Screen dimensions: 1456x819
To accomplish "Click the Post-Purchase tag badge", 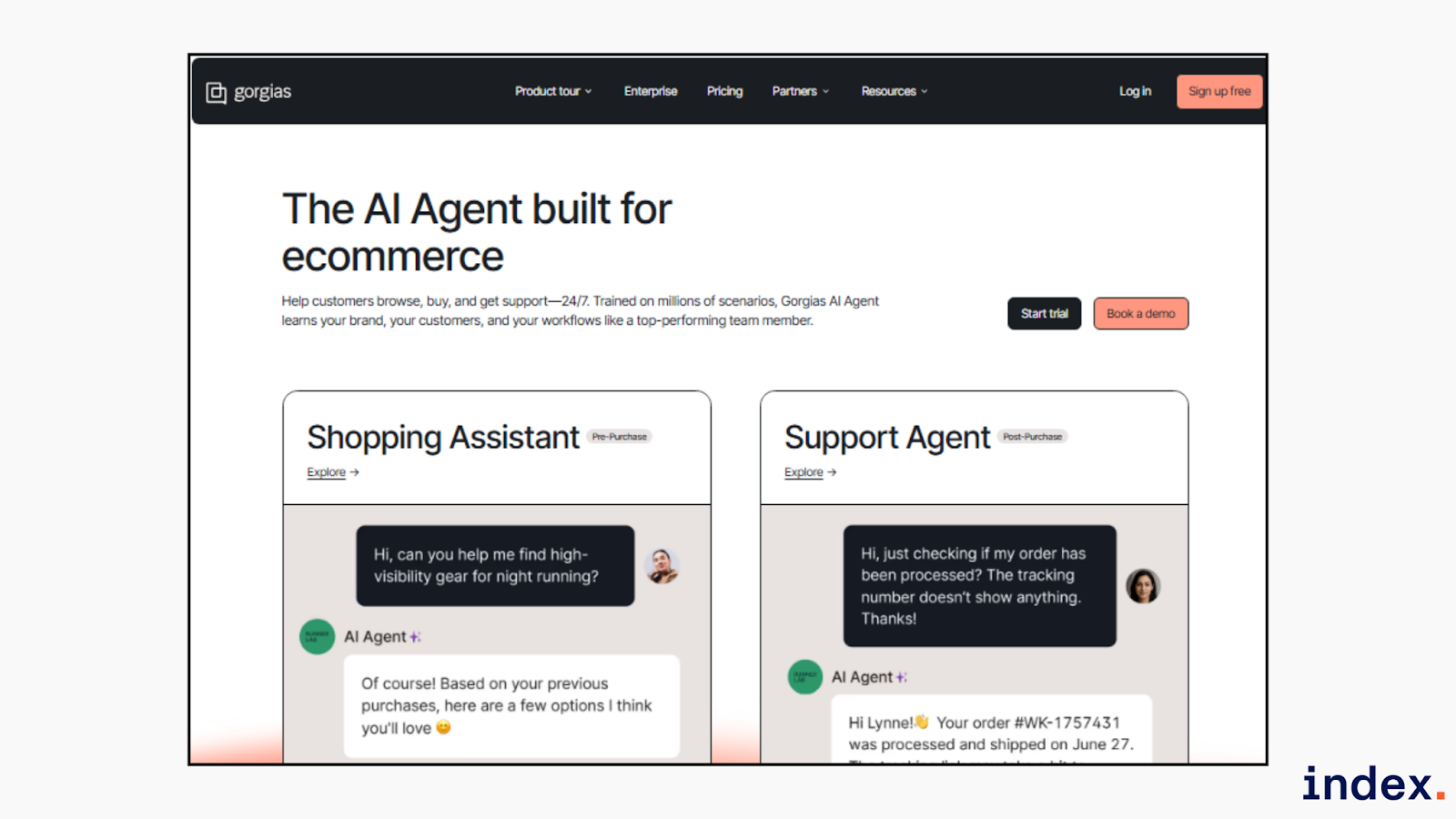I will point(1032,437).
